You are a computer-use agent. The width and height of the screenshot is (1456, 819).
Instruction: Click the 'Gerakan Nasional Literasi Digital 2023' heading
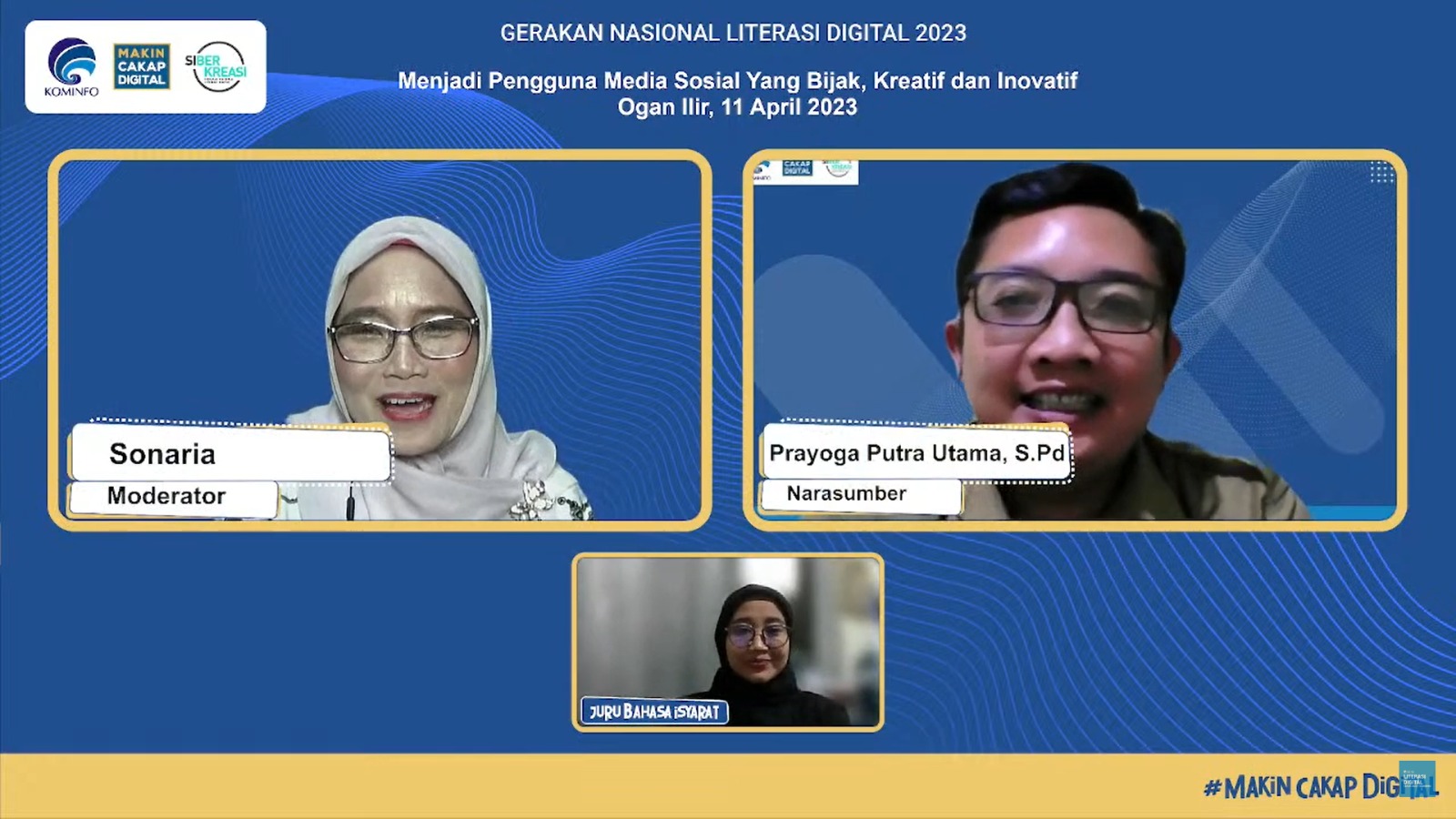click(733, 33)
